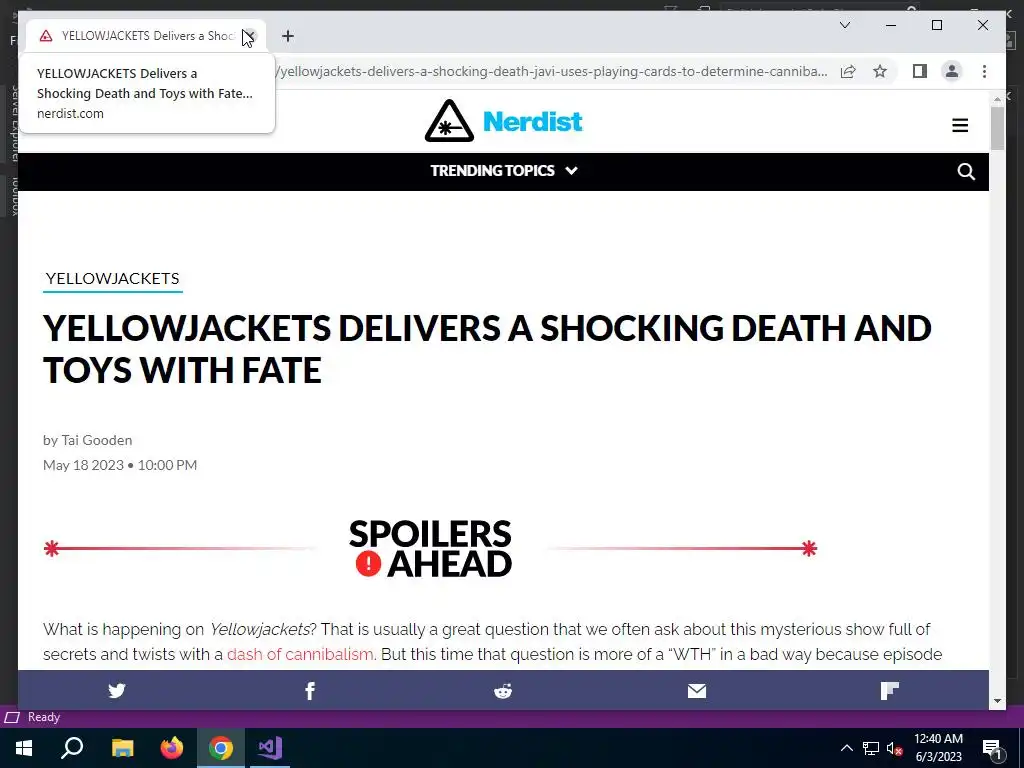1024x768 pixels.
Task: Open the tab search chevron
Action: (844, 25)
